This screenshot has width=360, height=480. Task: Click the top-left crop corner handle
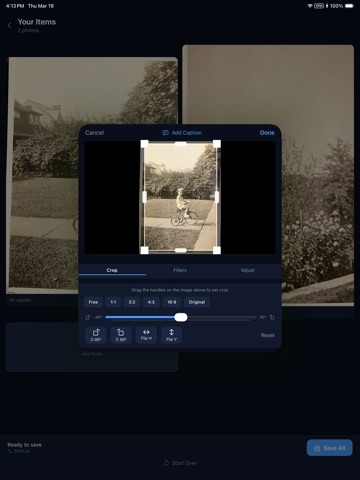[144, 144]
